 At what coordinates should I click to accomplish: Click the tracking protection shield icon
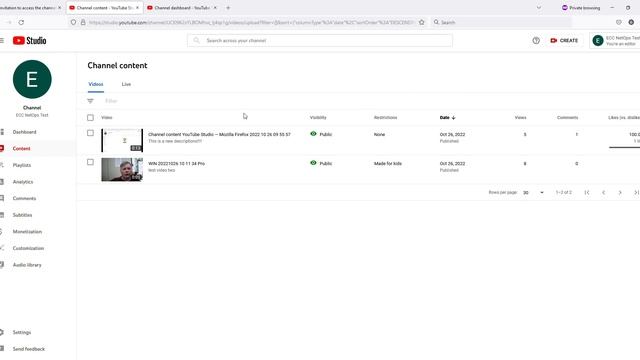coord(73,22)
